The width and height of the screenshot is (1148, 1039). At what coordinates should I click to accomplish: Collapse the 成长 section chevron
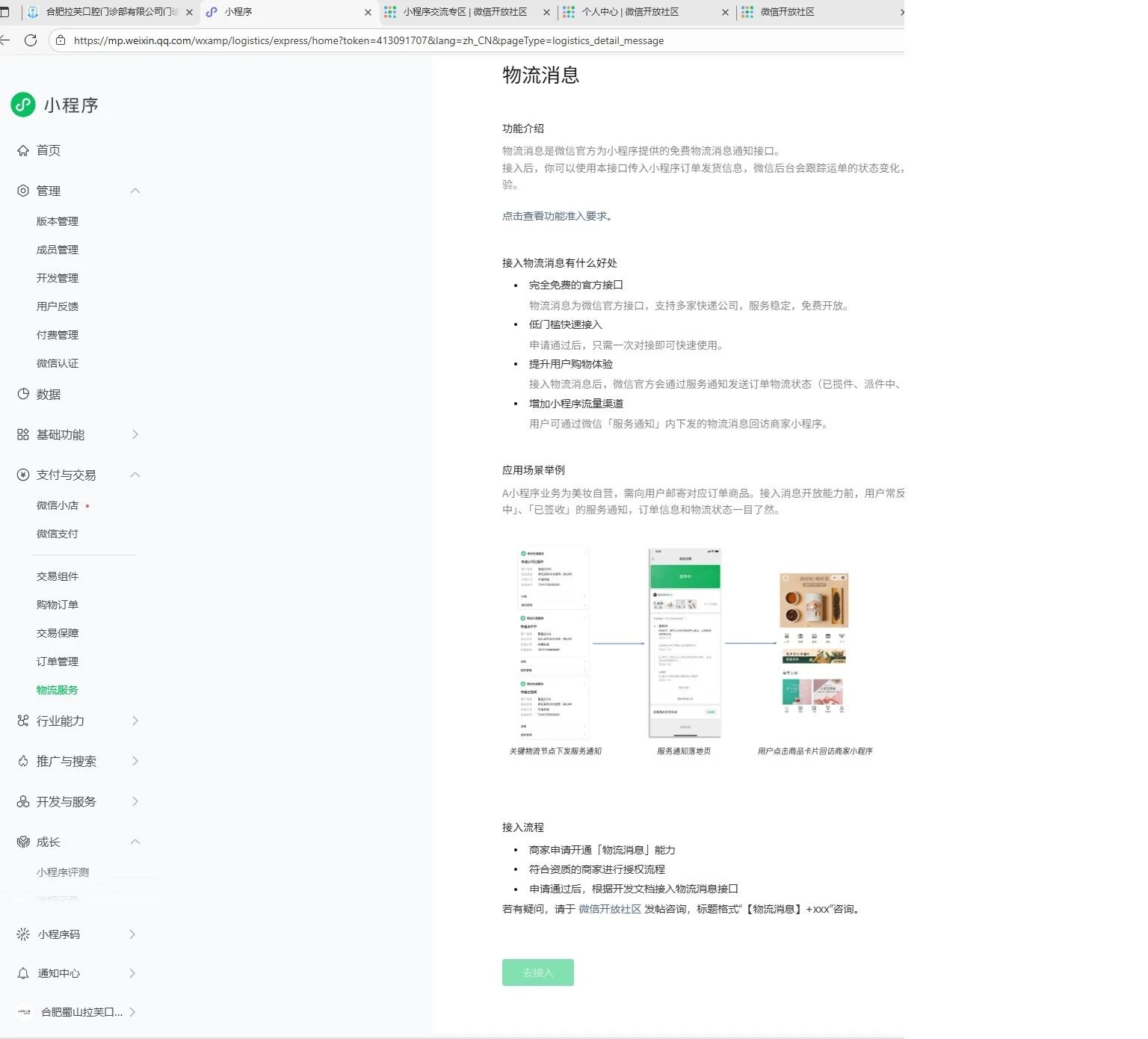tap(135, 842)
